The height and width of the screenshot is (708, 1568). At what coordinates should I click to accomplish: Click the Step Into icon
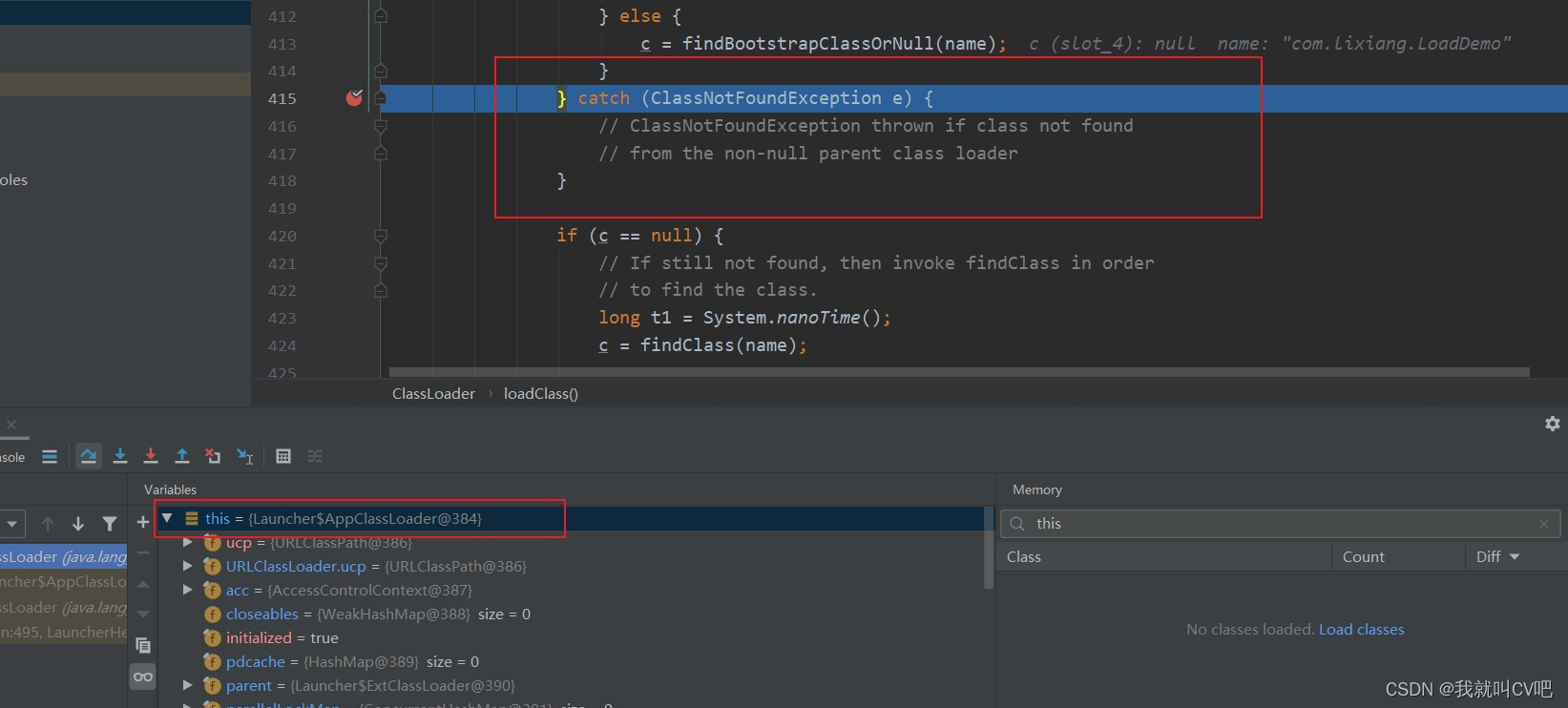120,456
